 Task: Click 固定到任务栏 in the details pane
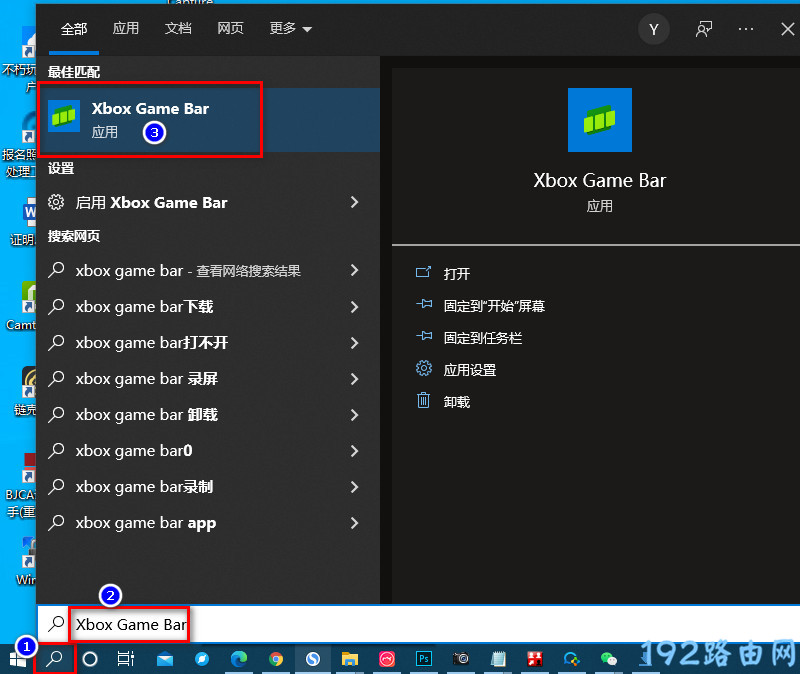point(482,338)
